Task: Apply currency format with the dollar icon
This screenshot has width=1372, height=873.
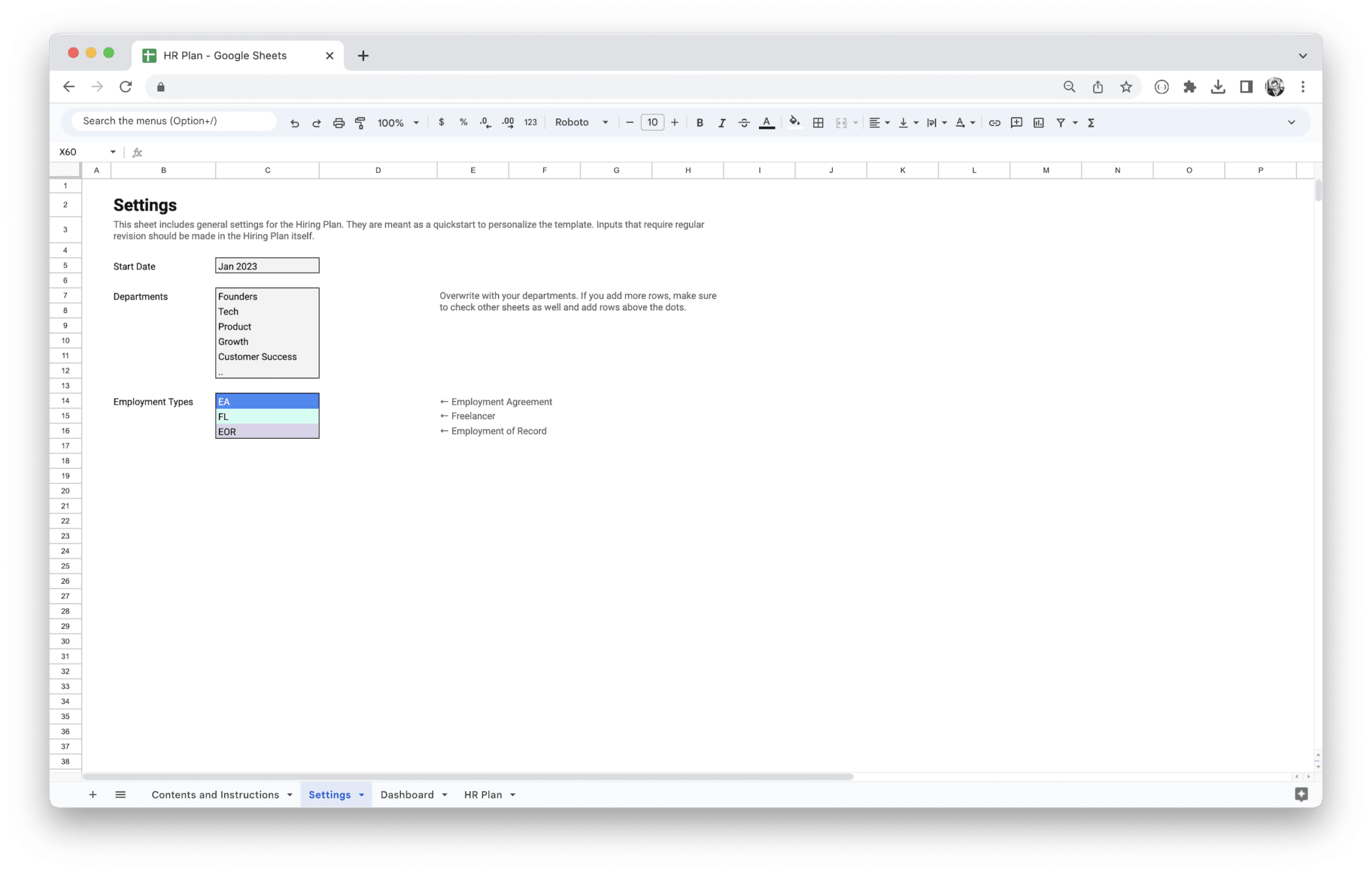Action: pyautogui.click(x=441, y=122)
